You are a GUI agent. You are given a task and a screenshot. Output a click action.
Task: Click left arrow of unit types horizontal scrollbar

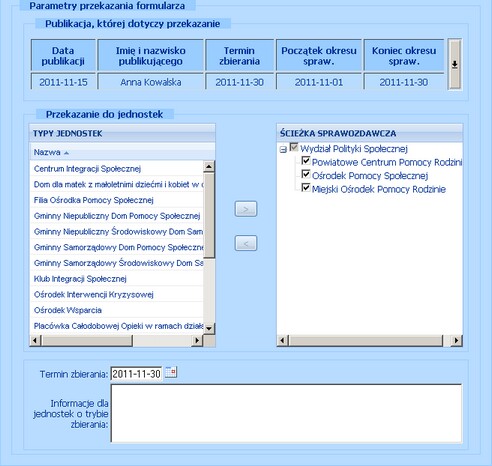tap(35, 341)
